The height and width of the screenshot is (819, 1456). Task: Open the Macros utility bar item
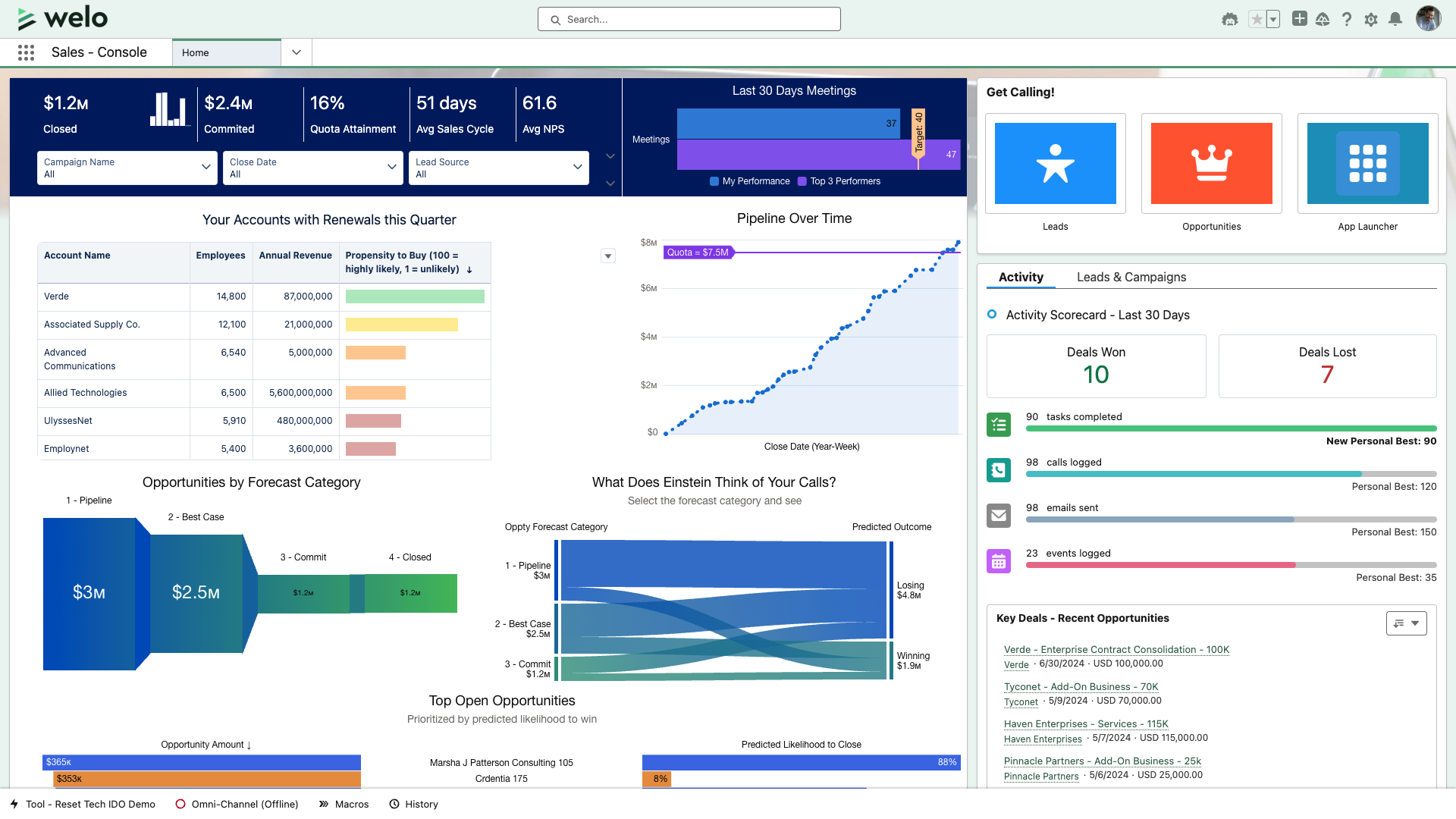[x=344, y=804]
